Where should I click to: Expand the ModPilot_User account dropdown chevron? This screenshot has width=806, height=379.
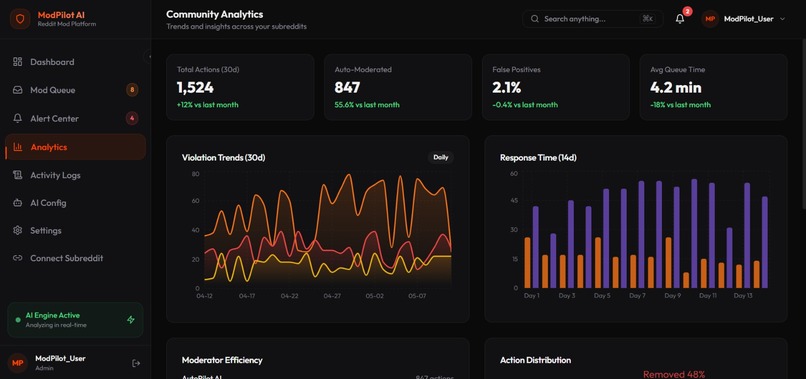(x=782, y=19)
